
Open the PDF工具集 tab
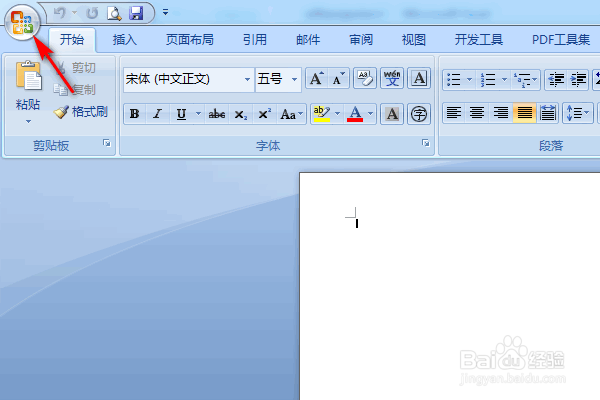(561, 39)
